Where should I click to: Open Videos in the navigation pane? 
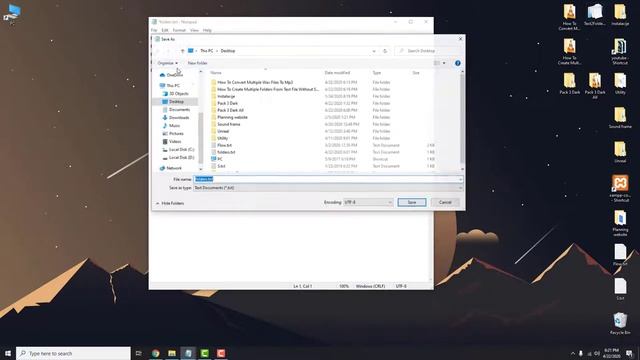[175, 142]
